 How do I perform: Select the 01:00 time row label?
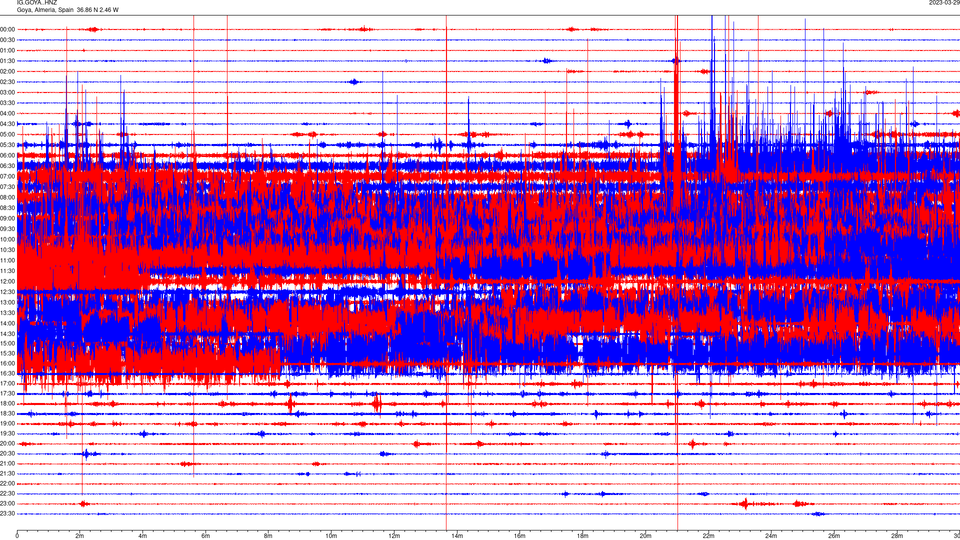coord(7,50)
